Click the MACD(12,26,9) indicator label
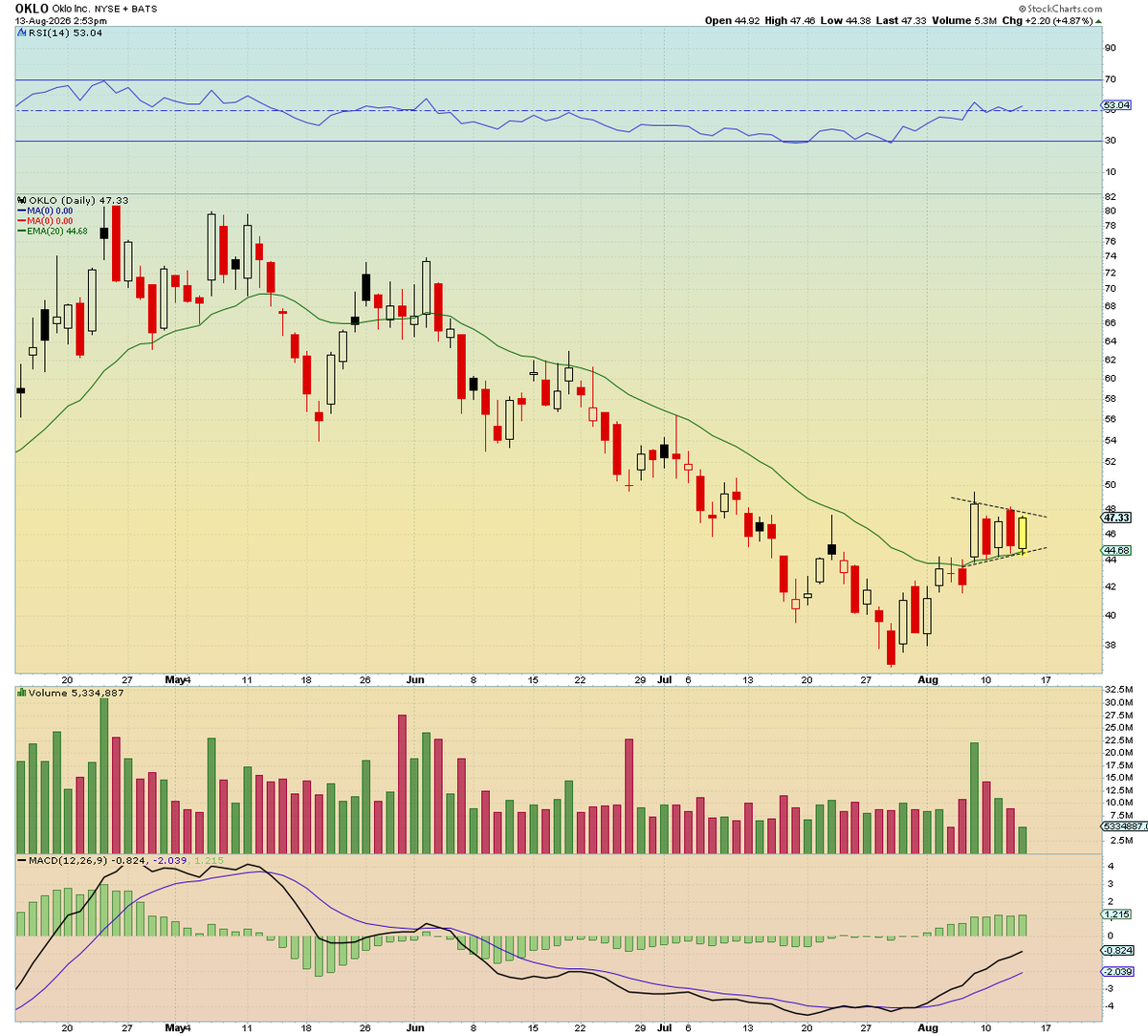 [x=69, y=861]
